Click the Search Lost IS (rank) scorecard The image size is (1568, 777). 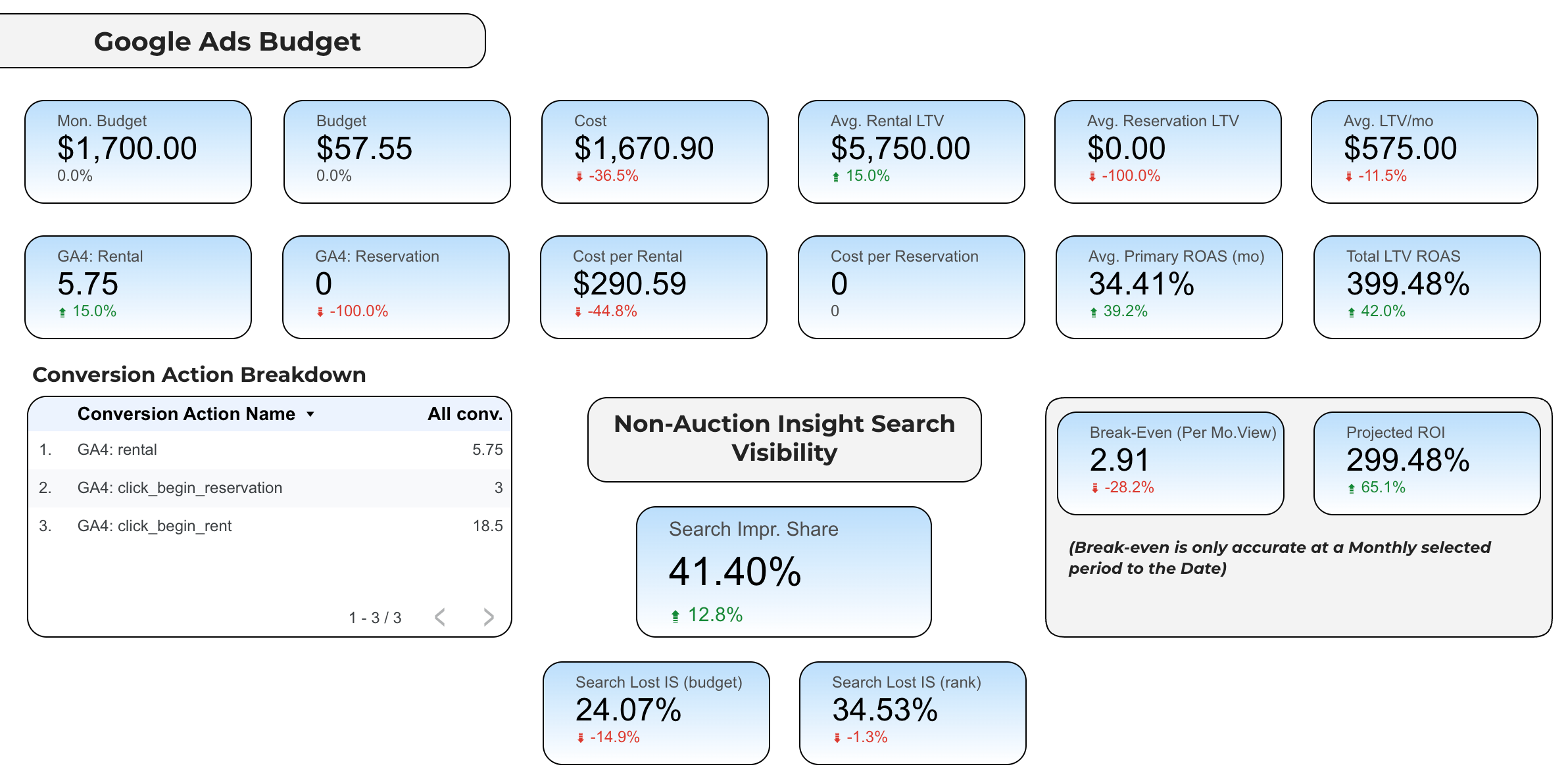point(912,713)
